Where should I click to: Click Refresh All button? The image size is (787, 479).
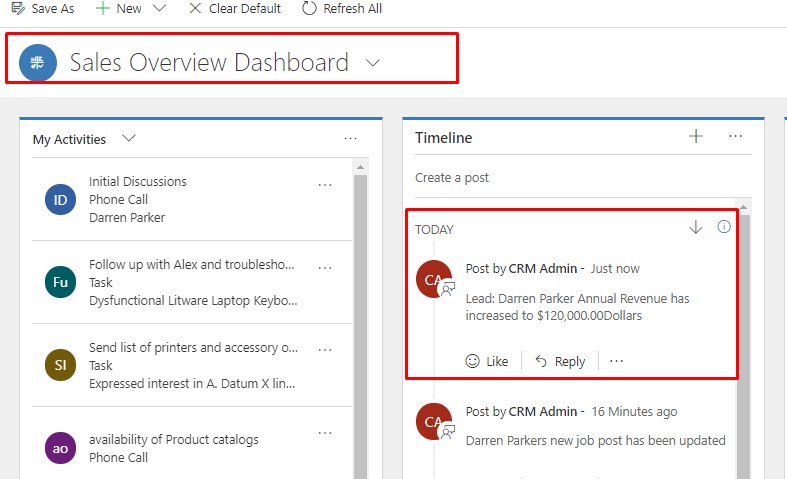[x=342, y=9]
